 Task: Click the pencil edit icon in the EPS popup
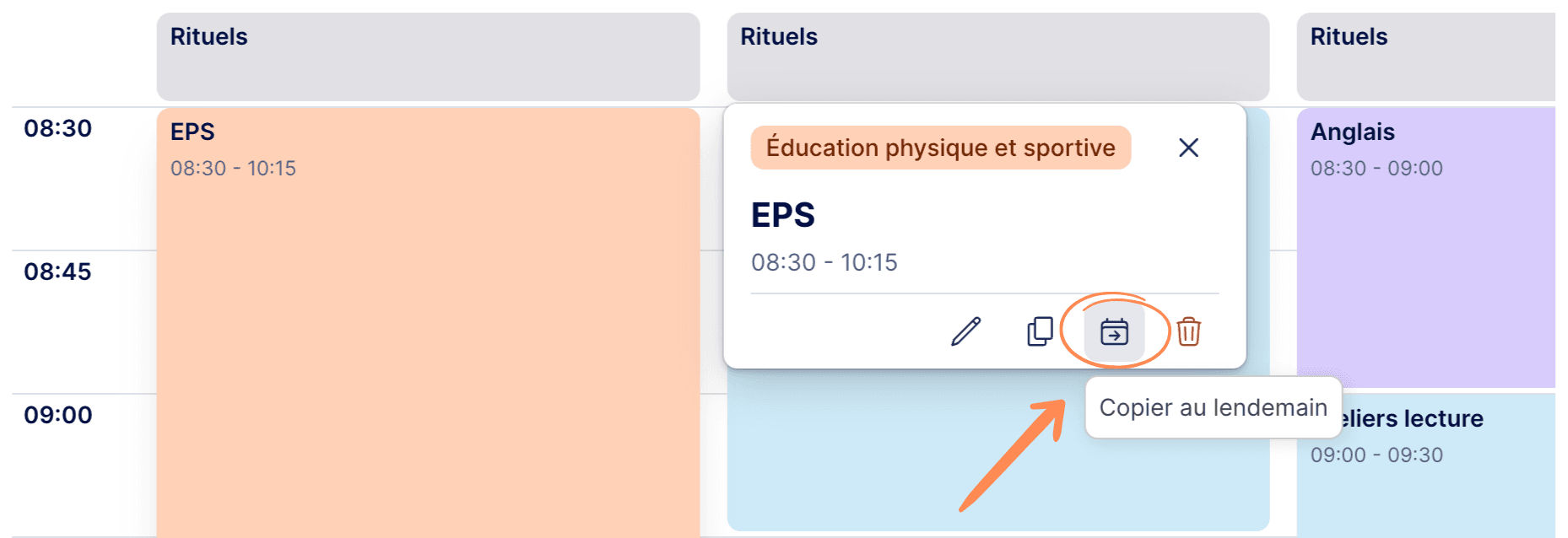coord(966,331)
